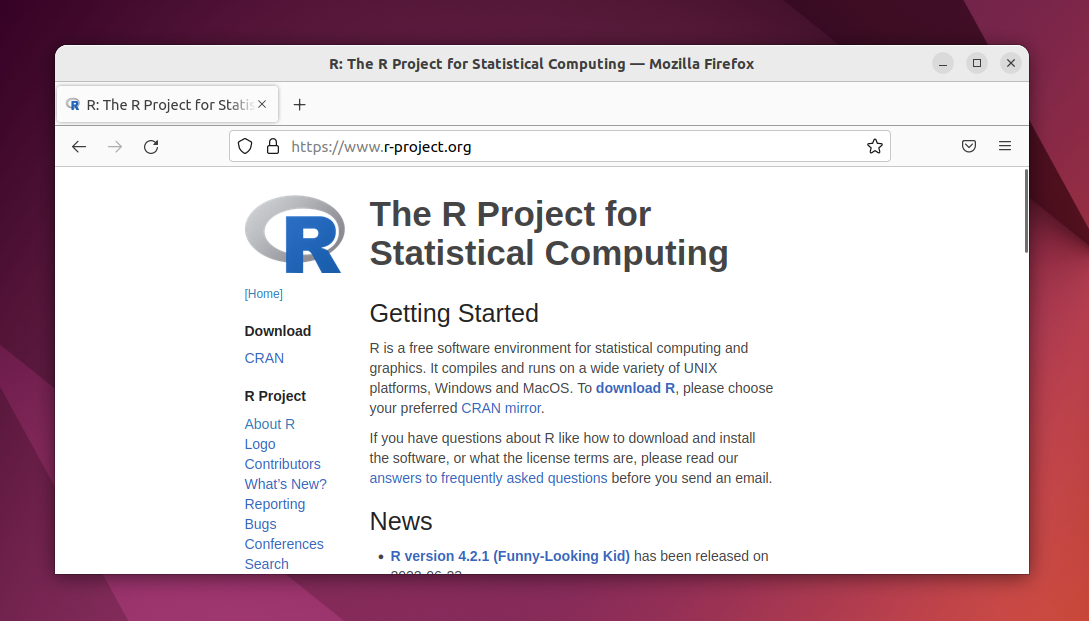
Task: Click the Download sidebar heading
Action: click(278, 331)
